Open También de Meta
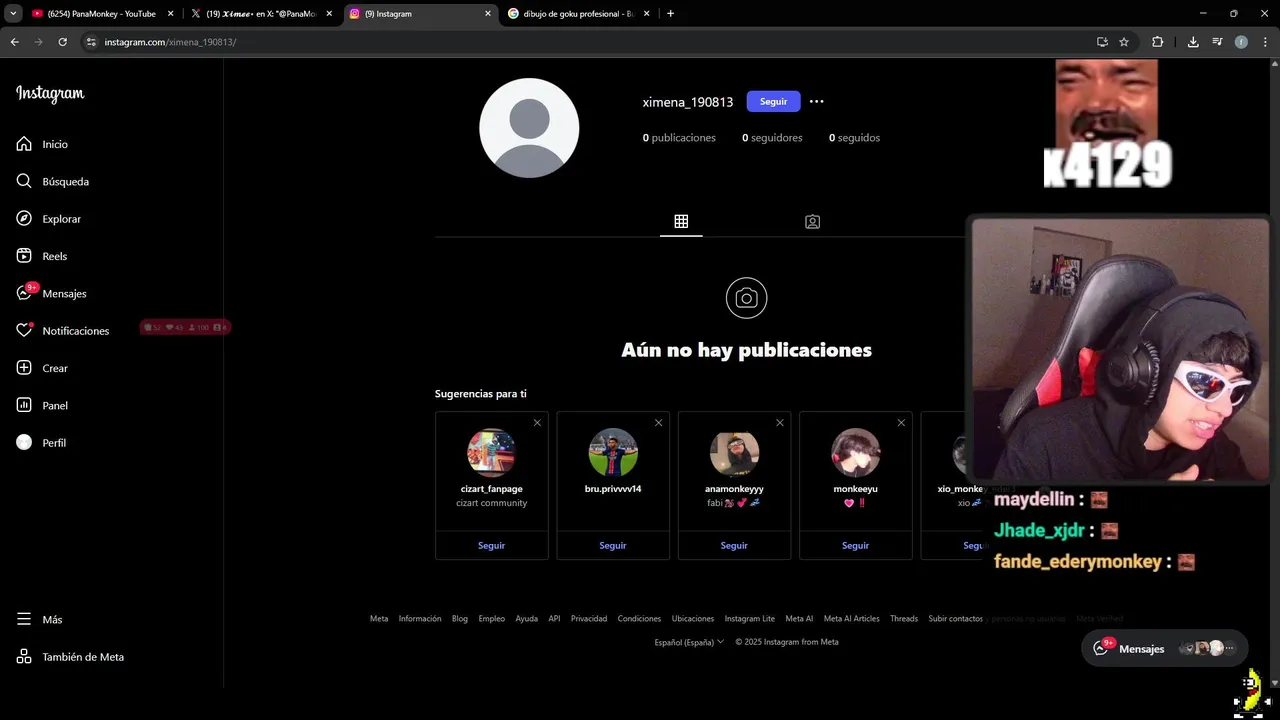This screenshot has height=720, width=1280. coord(70,657)
